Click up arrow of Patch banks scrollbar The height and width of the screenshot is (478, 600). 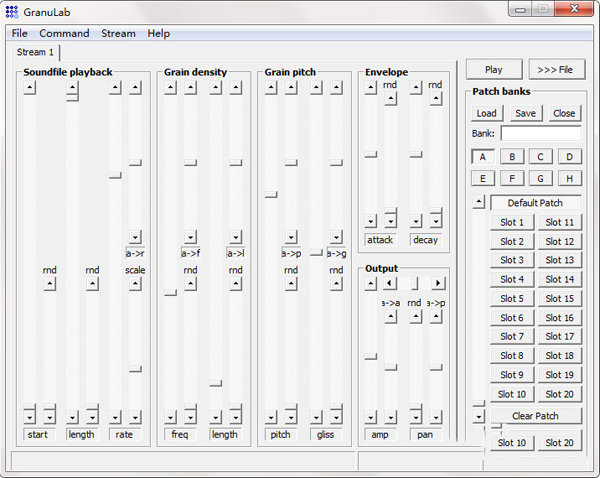click(478, 201)
